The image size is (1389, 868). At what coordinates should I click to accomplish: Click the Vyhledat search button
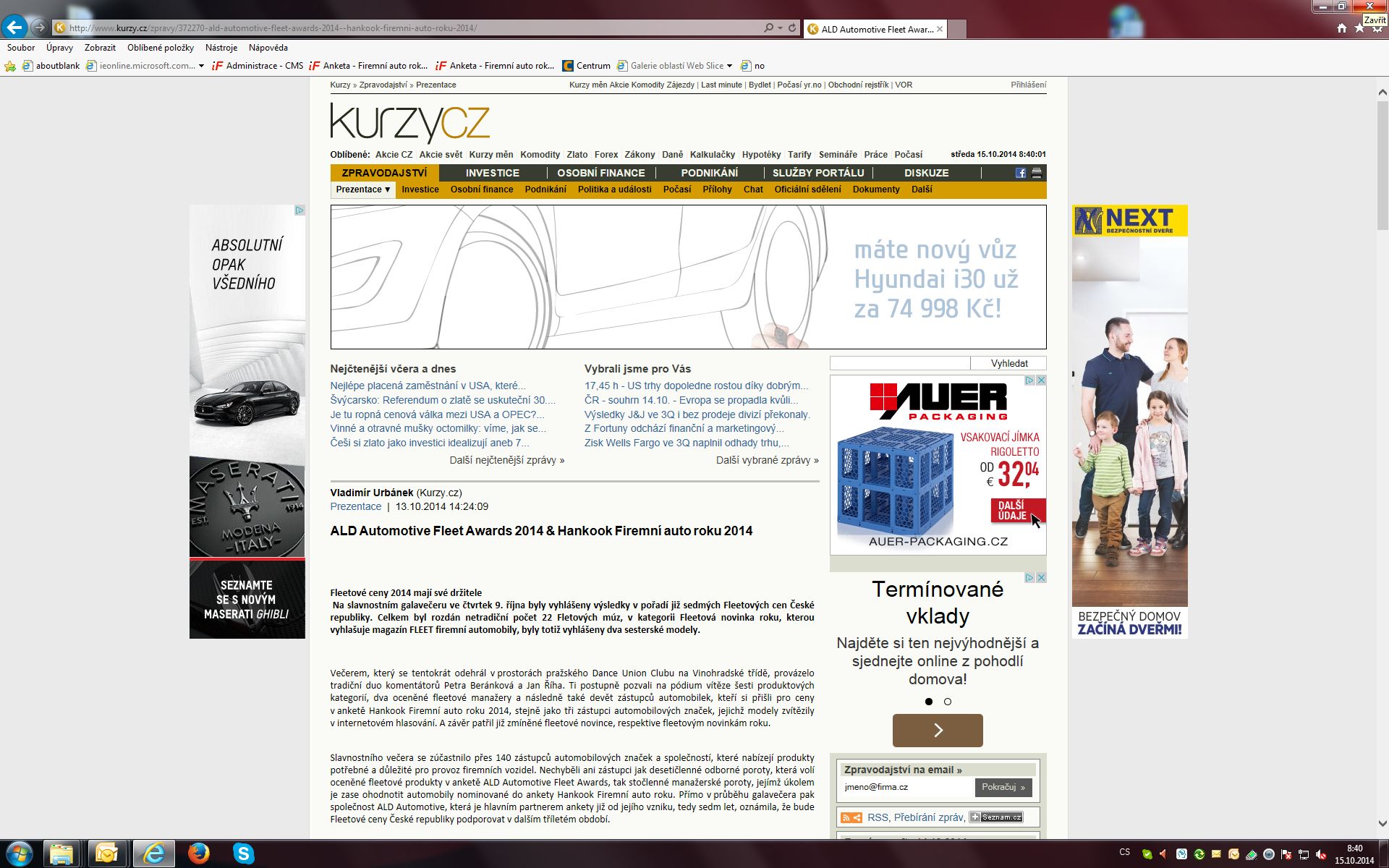tap(1008, 363)
